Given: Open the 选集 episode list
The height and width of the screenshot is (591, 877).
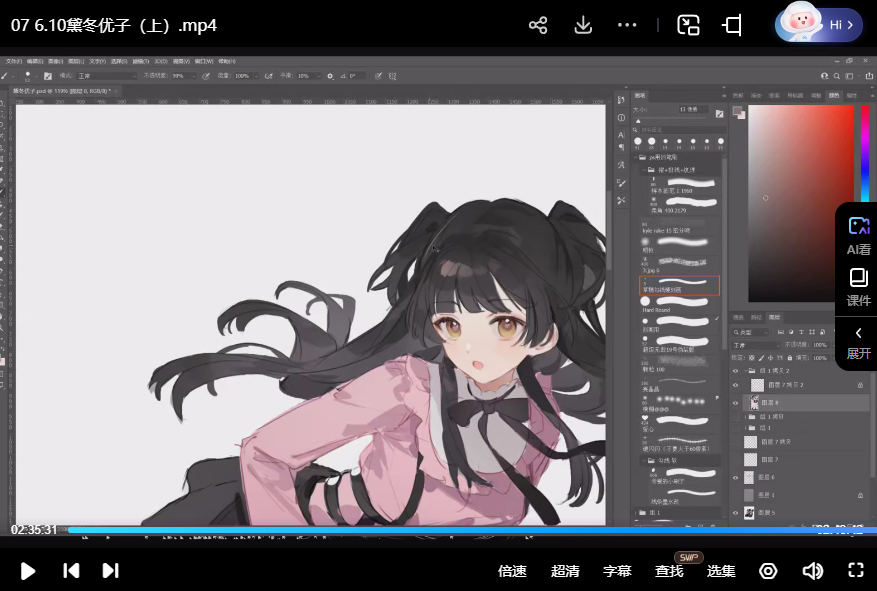Looking at the screenshot, I should click(x=721, y=571).
